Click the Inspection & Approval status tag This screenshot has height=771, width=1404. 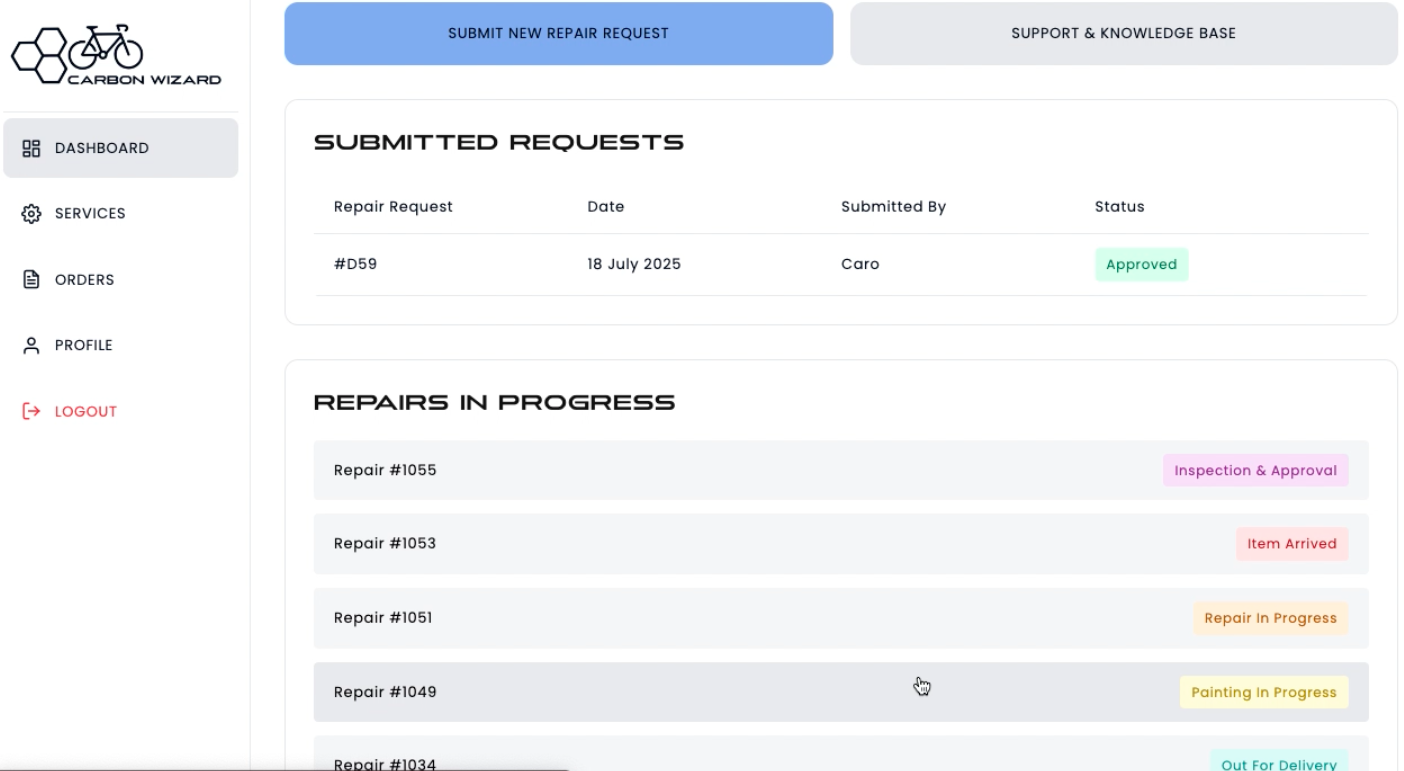click(1255, 471)
